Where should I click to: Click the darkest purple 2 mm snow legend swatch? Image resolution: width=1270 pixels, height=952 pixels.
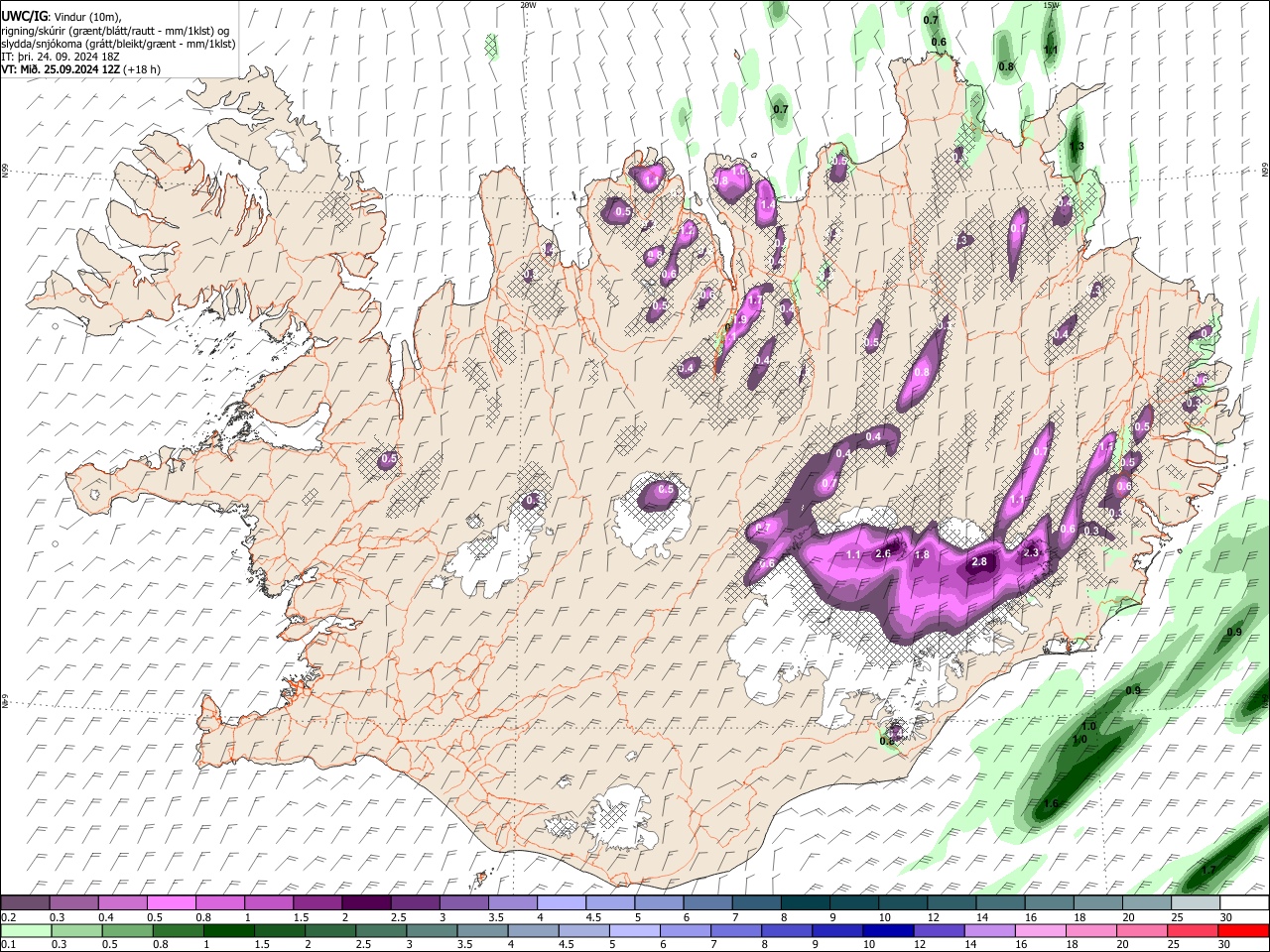(366, 903)
